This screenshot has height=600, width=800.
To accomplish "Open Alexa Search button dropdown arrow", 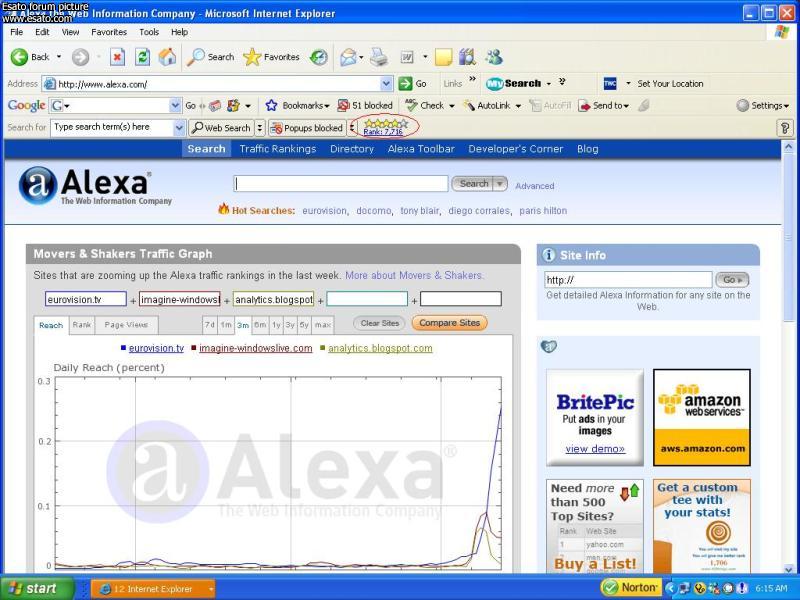I will [x=500, y=184].
